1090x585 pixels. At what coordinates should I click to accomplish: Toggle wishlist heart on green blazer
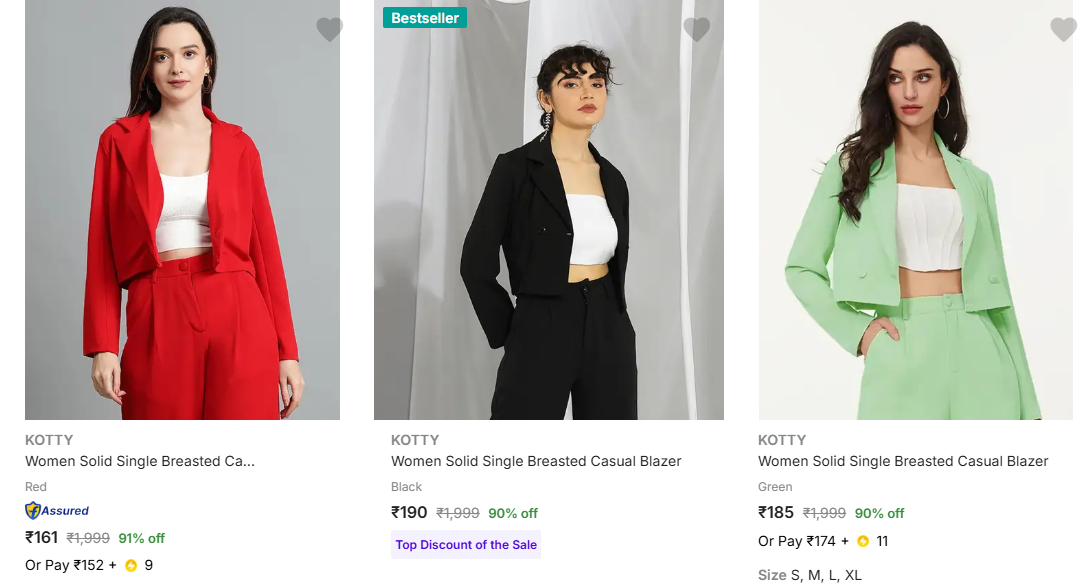(1063, 30)
